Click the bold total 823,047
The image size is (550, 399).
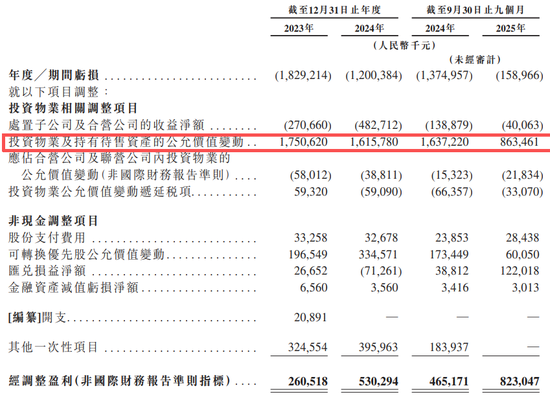pos(520,381)
